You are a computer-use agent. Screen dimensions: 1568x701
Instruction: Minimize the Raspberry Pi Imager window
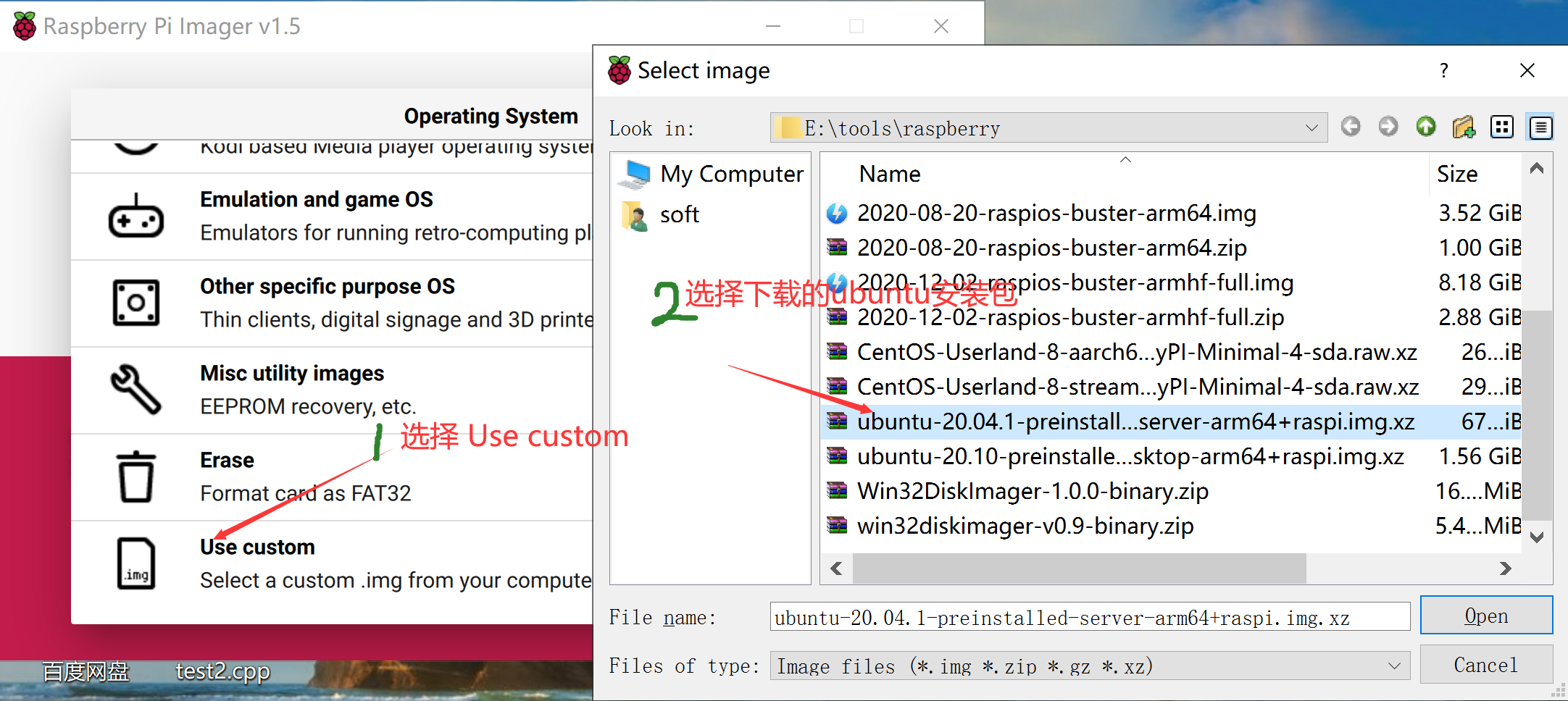(773, 26)
